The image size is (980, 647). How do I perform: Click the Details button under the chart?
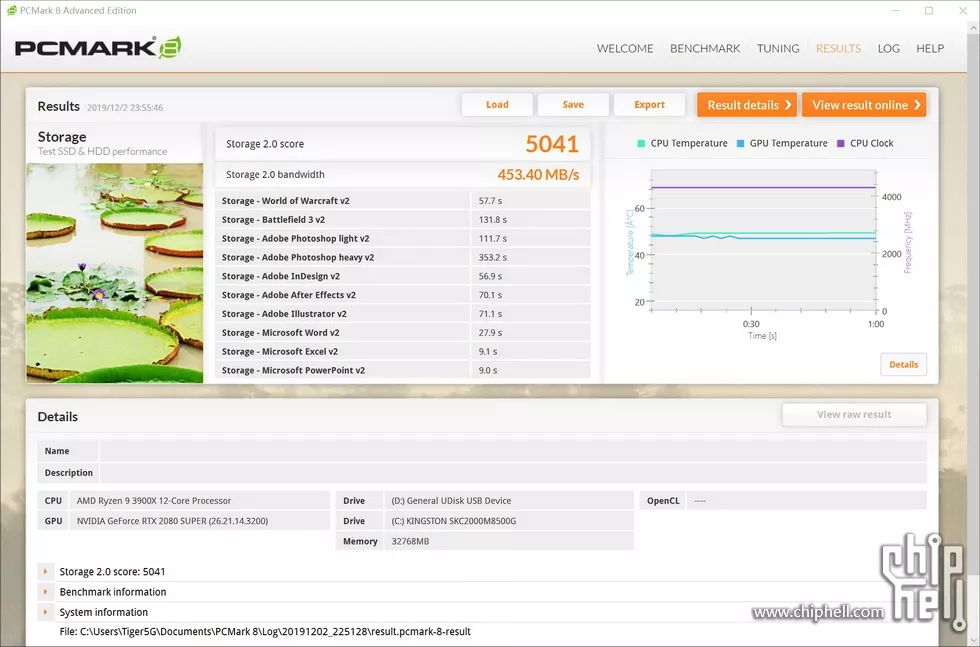pos(903,364)
